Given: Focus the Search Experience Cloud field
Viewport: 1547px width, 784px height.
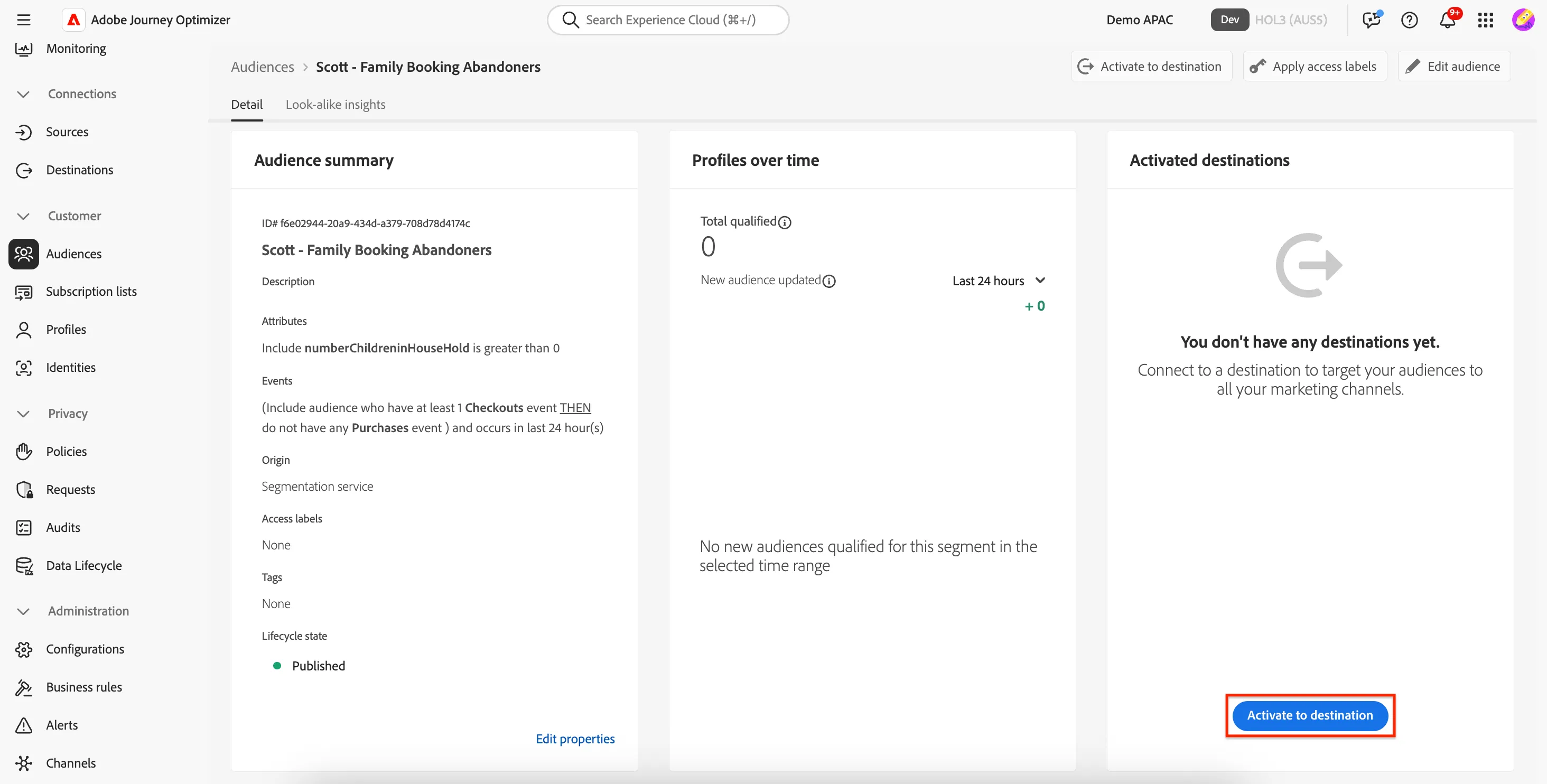Looking at the screenshot, I should [668, 20].
